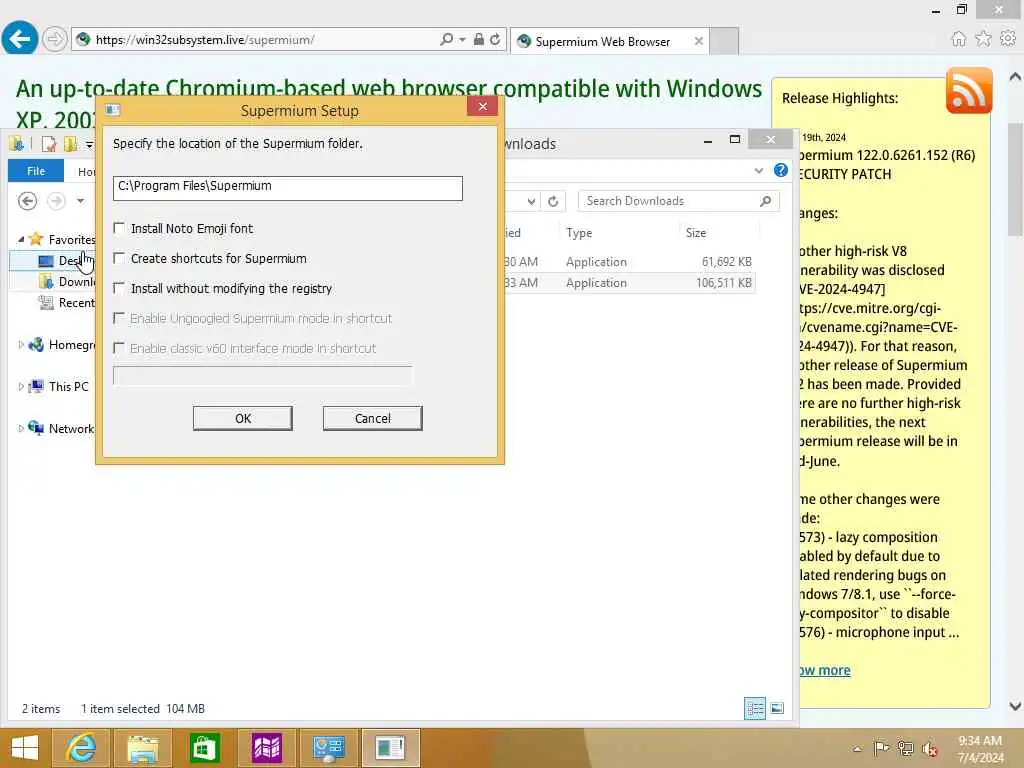Image resolution: width=1024 pixels, height=768 pixels.
Task: Open Explorer Help question mark
Action: 780,170
